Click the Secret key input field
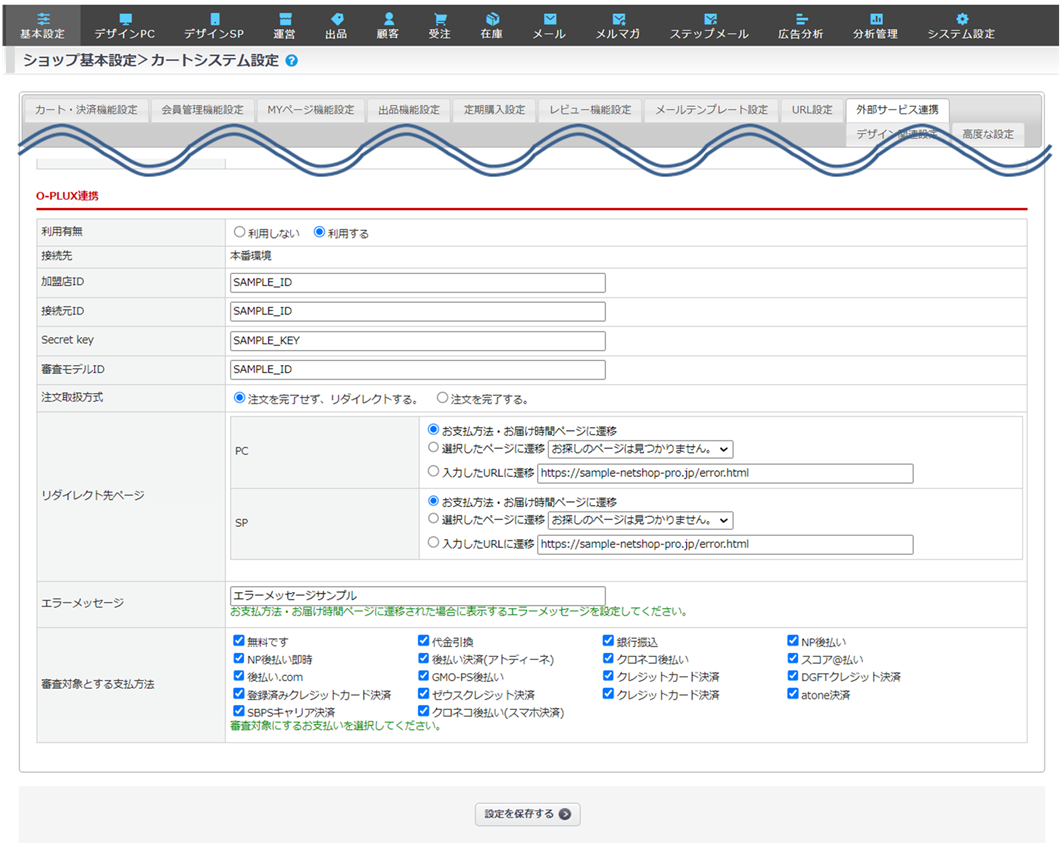 coord(417,341)
